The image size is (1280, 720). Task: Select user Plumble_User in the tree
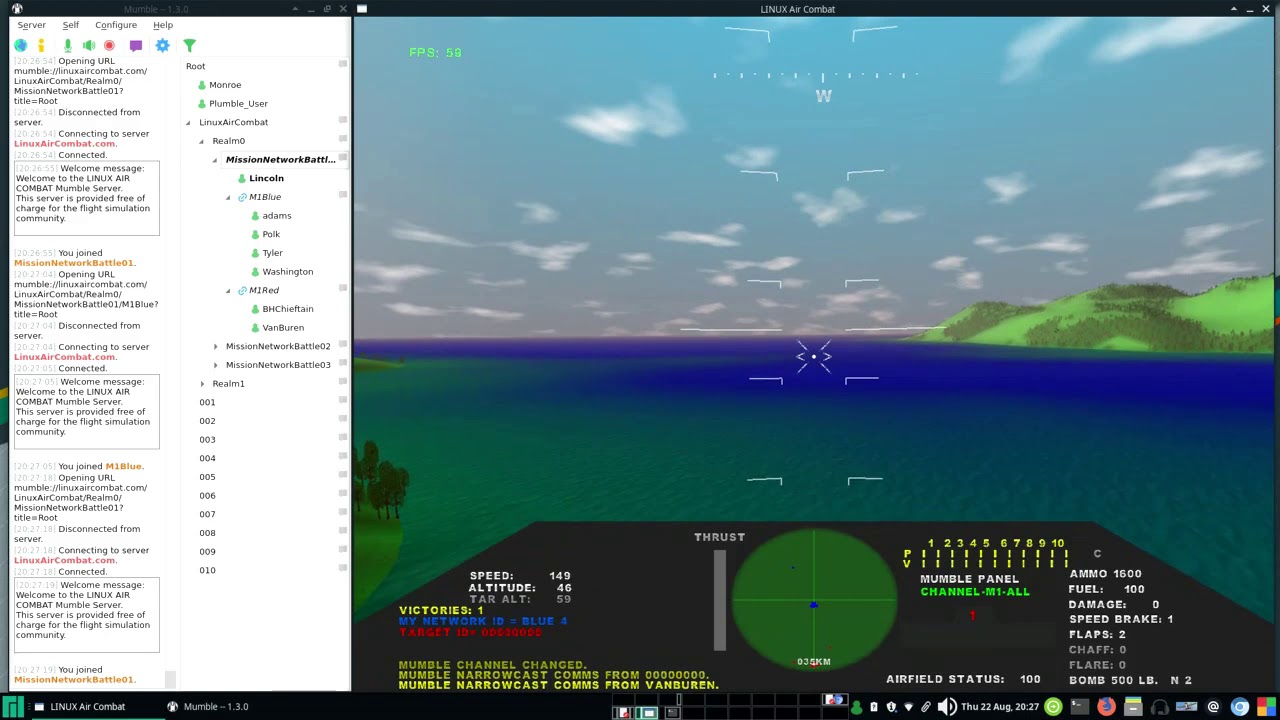click(238, 104)
